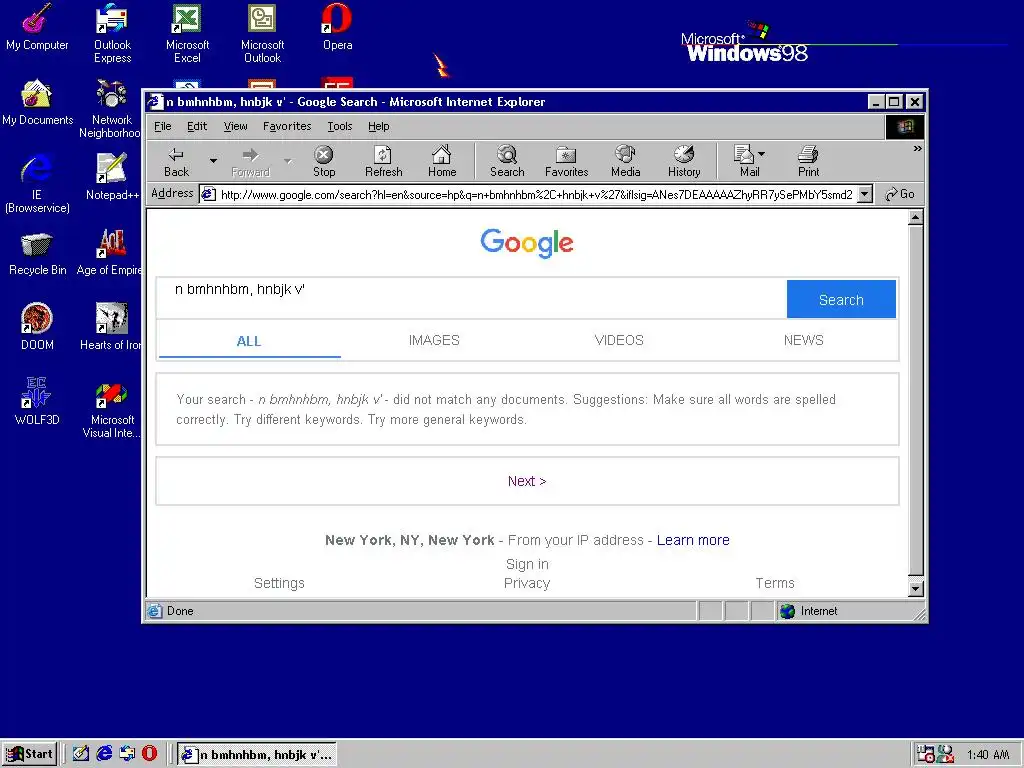The width and height of the screenshot is (1024, 768).
Task: Switch to the NEWS results tab
Action: [x=803, y=340]
